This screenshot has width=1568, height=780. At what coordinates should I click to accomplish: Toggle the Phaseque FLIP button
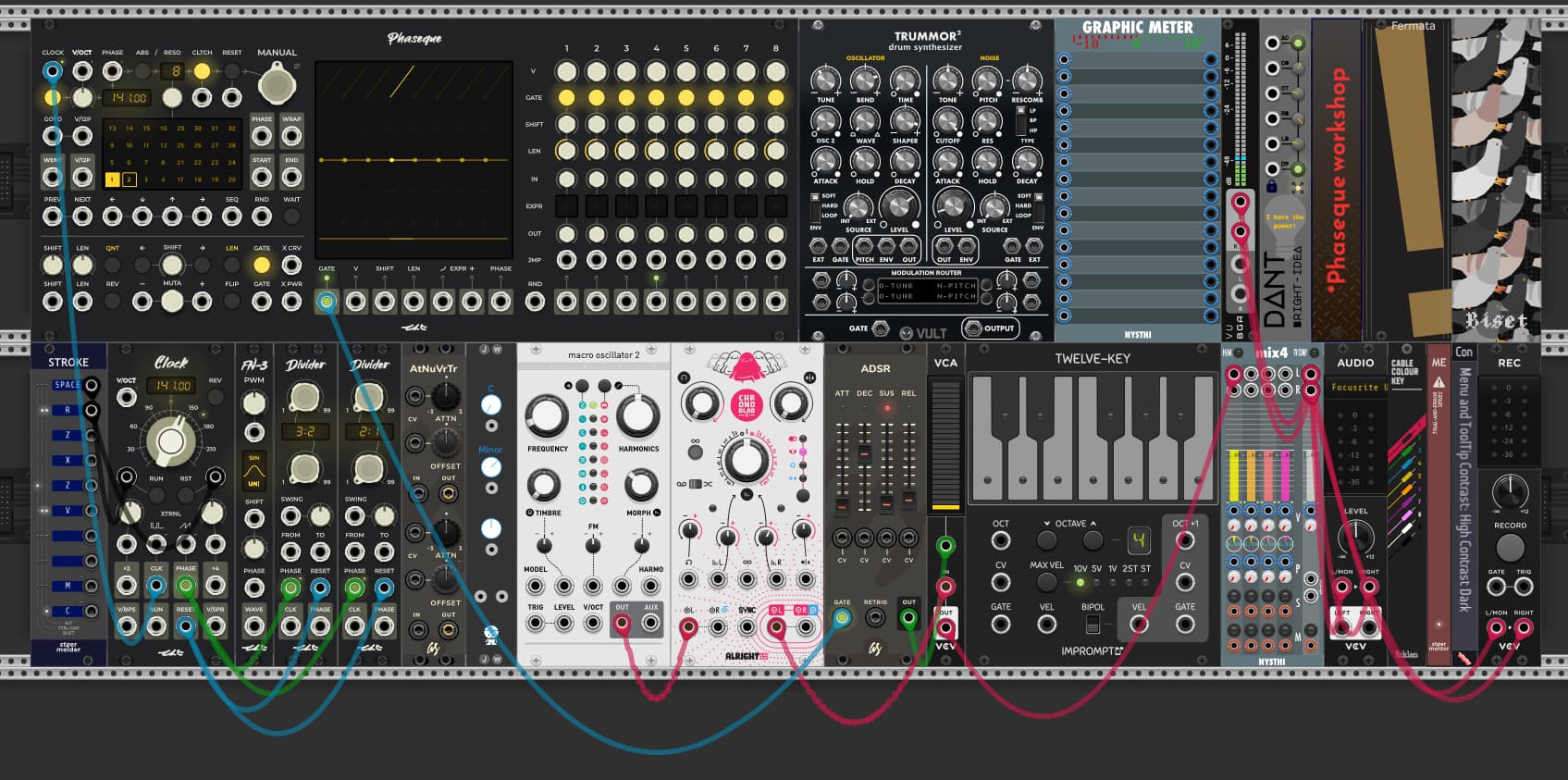tap(232, 301)
